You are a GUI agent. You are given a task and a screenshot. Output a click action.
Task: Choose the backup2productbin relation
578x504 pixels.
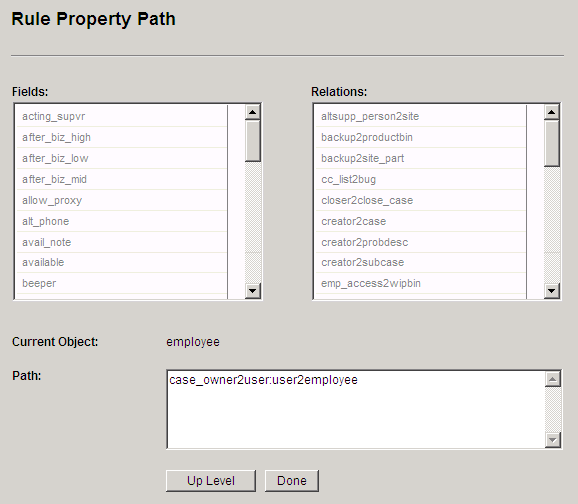coord(420,138)
